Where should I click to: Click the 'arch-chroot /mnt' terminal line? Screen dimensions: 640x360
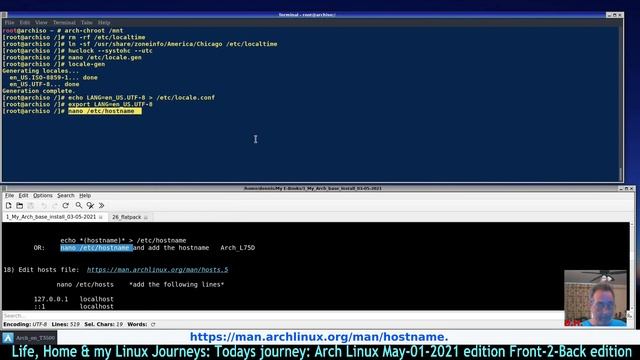(93, 31)
